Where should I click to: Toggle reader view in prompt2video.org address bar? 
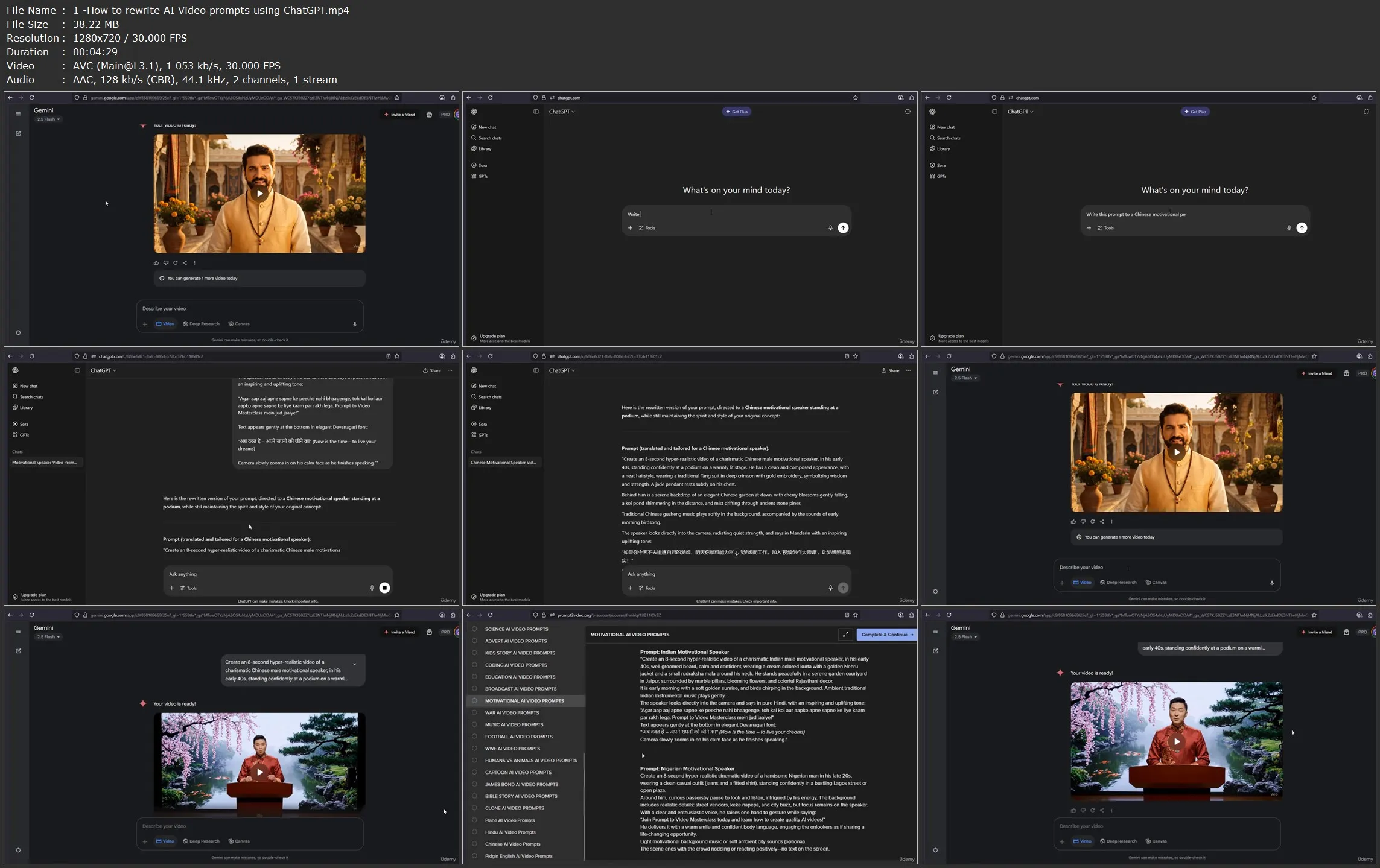847,615
